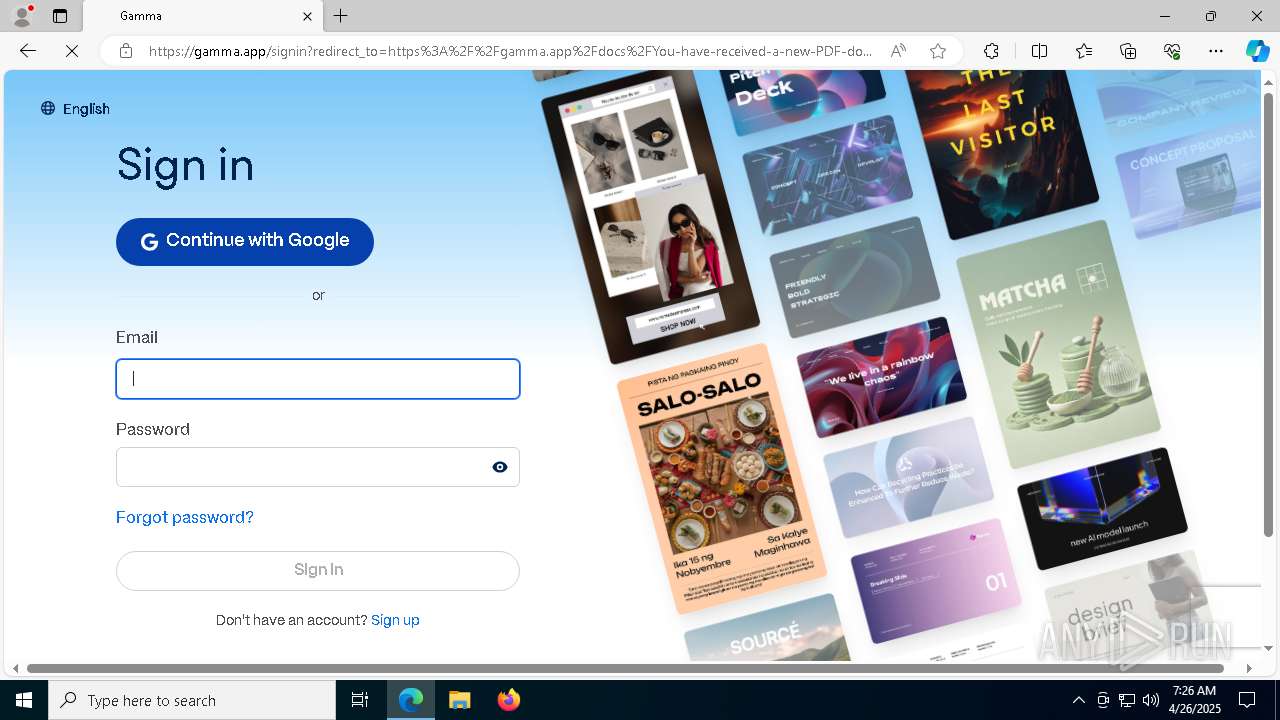Click the SALO-SALO poster thumbnail
Screen dimensions: 1280x720
pos(722,478)
